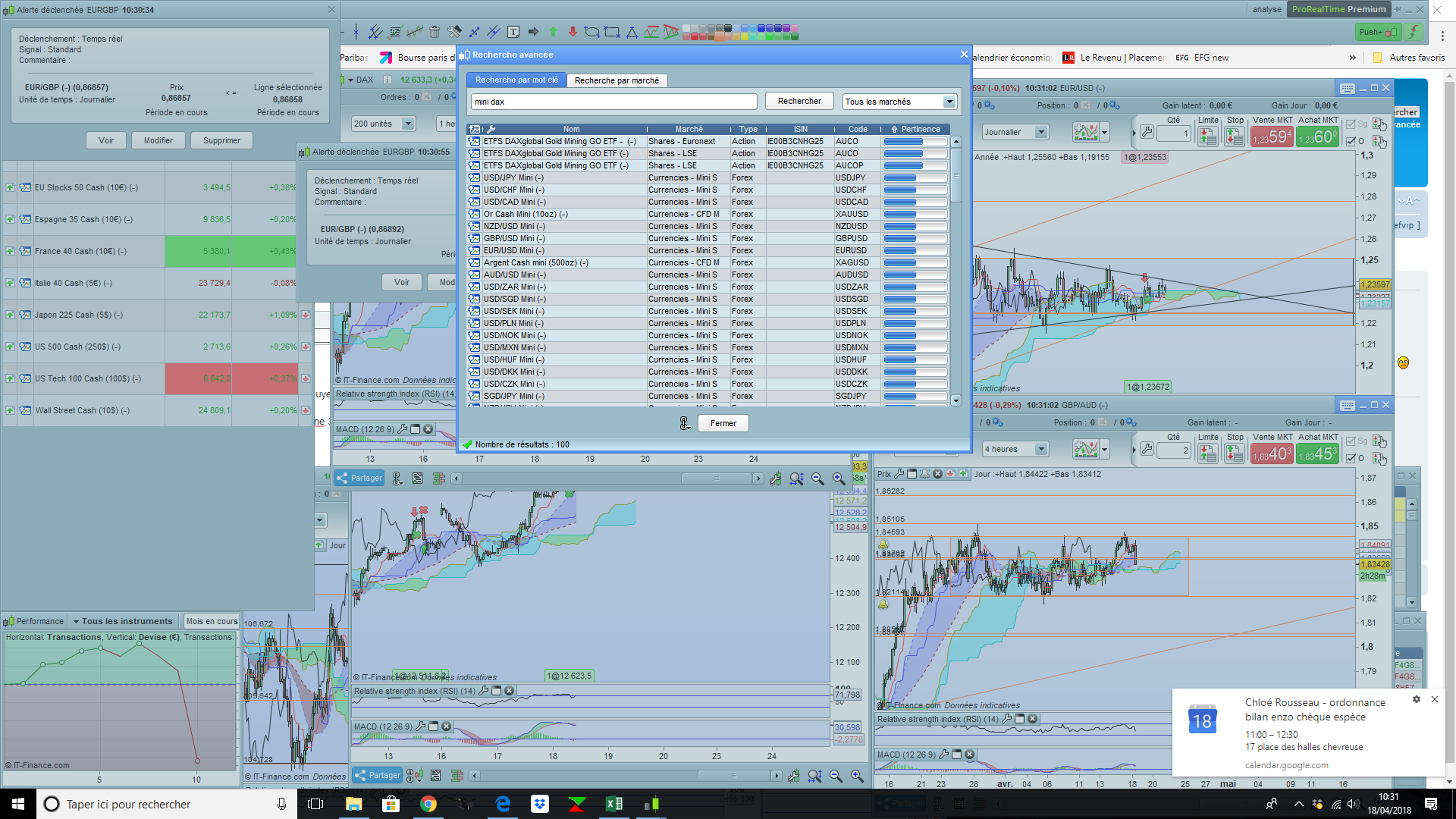Open File Explorer from the taskbar
Screen dimensions: 1456x819
pyautogui.click(x=354, y=804)
